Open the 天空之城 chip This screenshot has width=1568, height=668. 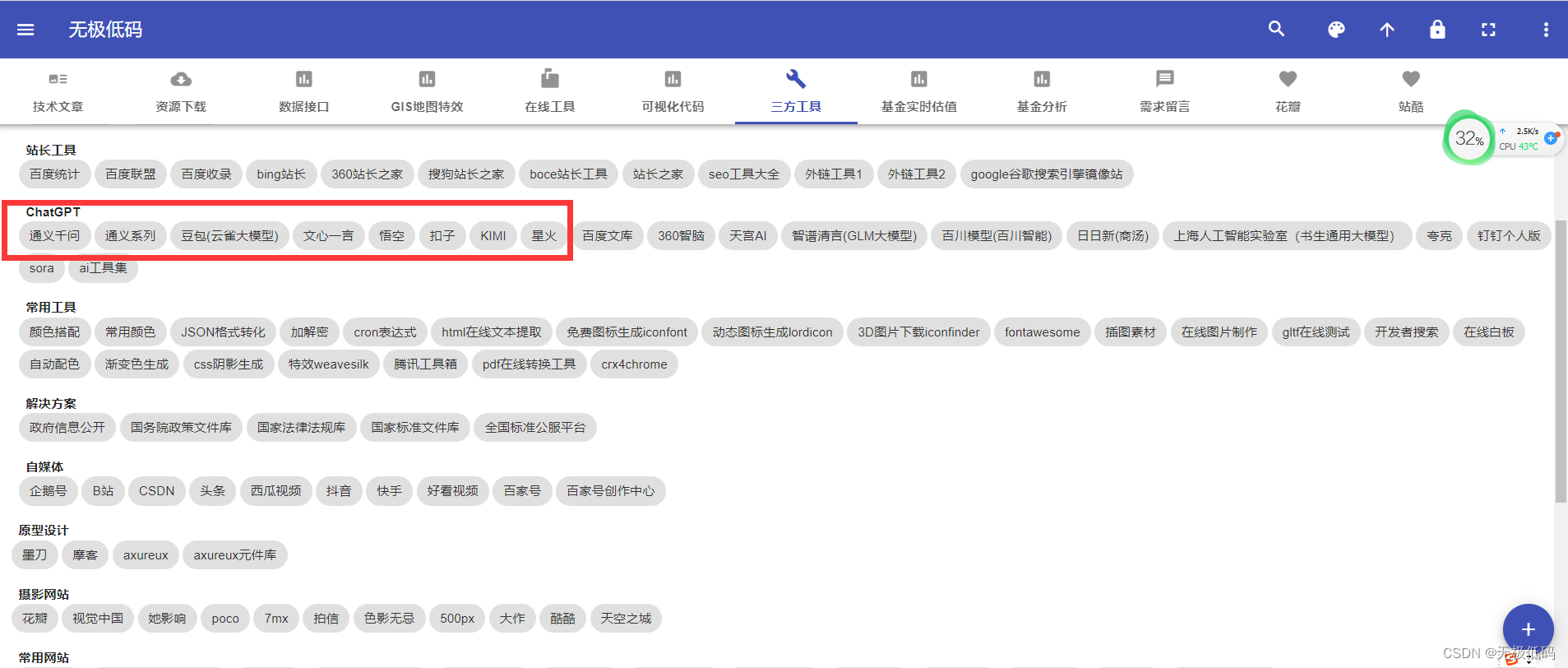(x=626, y=619)
